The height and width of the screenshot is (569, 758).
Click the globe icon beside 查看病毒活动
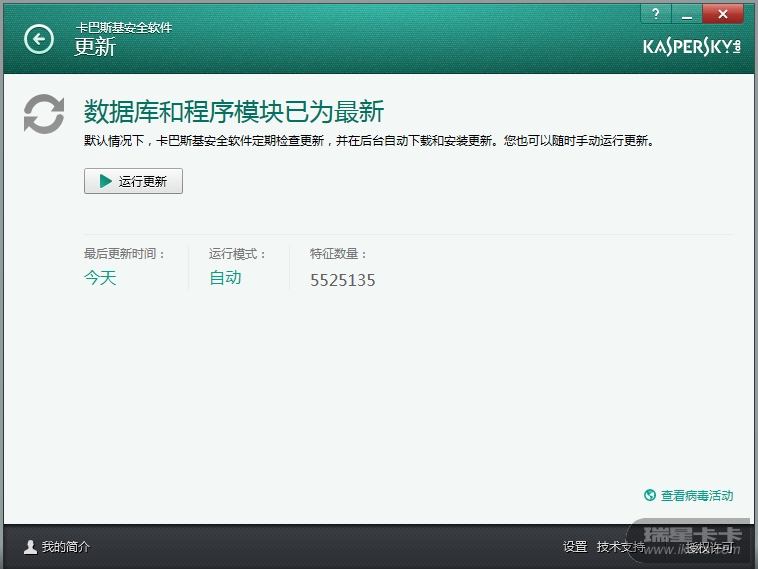(650, 495)
